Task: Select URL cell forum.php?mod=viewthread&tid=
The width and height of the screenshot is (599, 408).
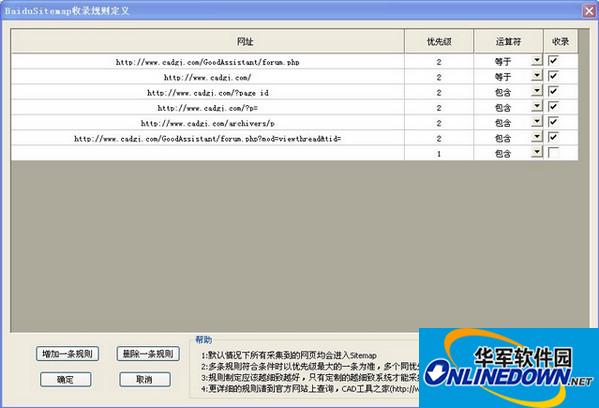Action: coord(207,138)
